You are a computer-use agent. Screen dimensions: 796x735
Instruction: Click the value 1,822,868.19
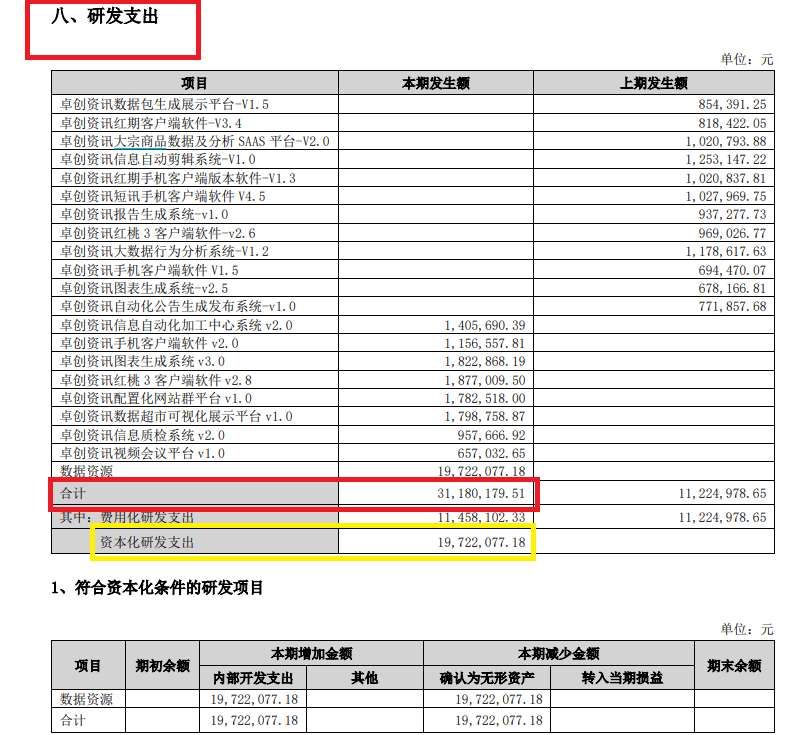point(485,361)
